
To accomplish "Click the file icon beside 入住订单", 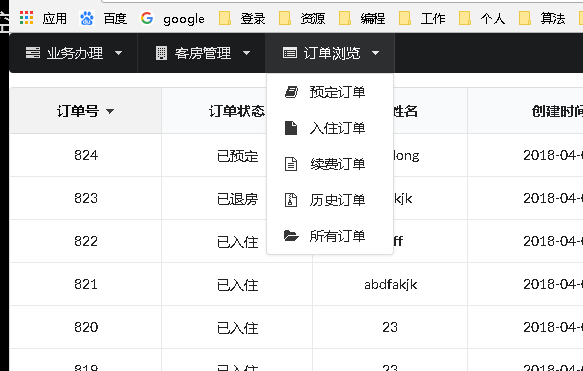I will (291, 128).
